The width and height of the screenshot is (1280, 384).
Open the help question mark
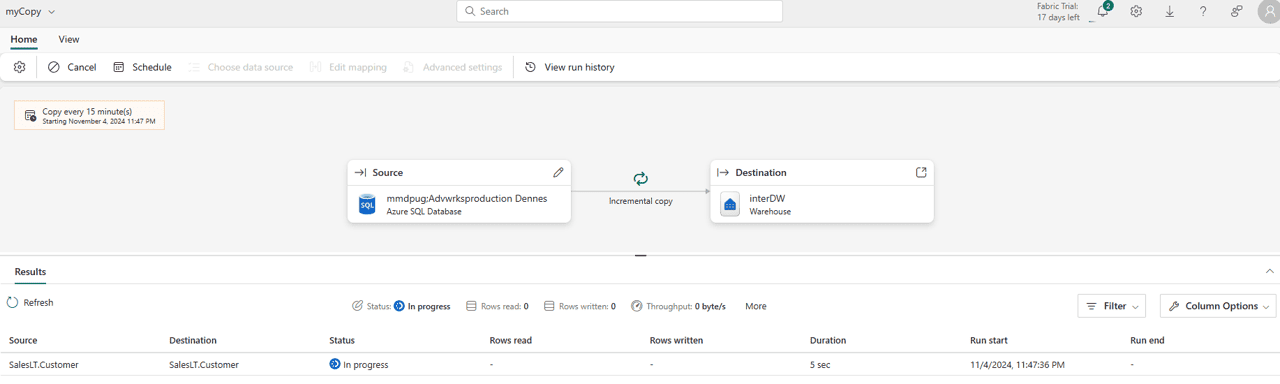(x=1203, y=12)
